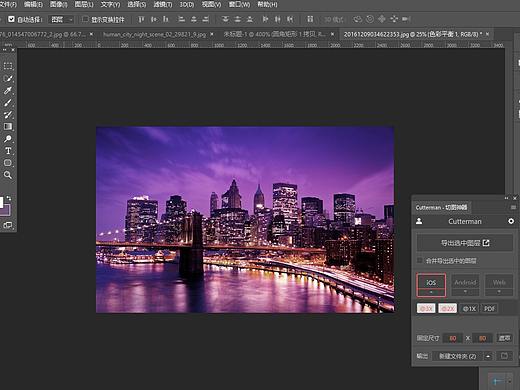The height and width of the screenshot is (390, 520).
Task: Click the export selected layers (导出选中图层) button
Action: [x=465, y=243]
